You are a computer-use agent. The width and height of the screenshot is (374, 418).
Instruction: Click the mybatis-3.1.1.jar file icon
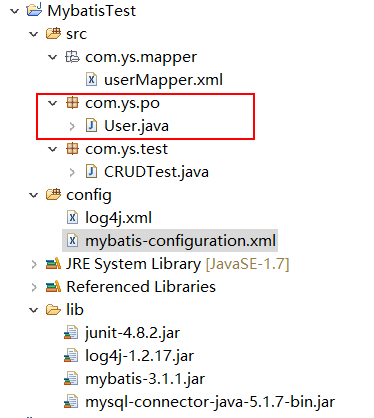click(x=71, y=379)
